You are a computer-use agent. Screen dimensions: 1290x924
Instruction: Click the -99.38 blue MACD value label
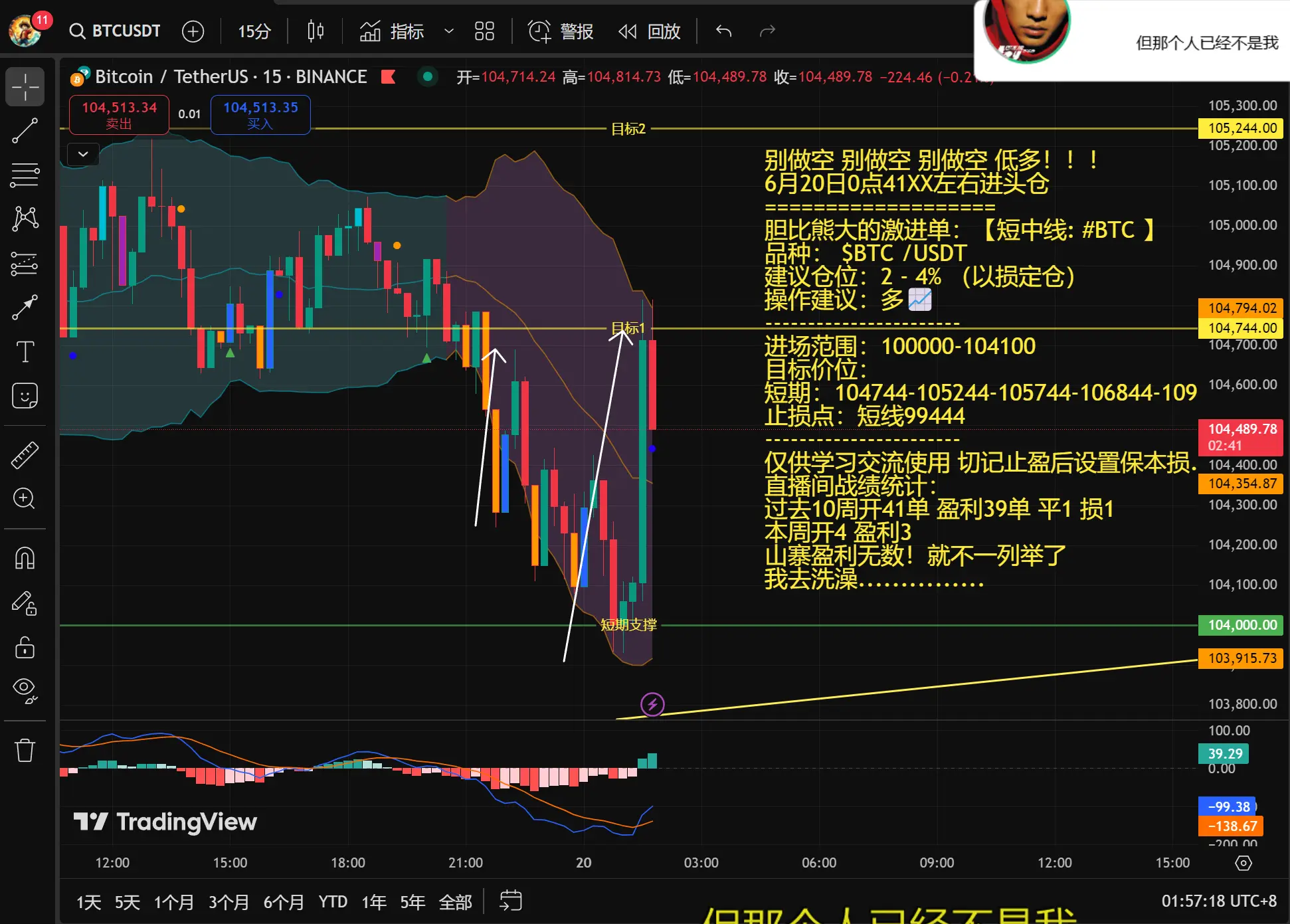click(x=1227, y=806)
